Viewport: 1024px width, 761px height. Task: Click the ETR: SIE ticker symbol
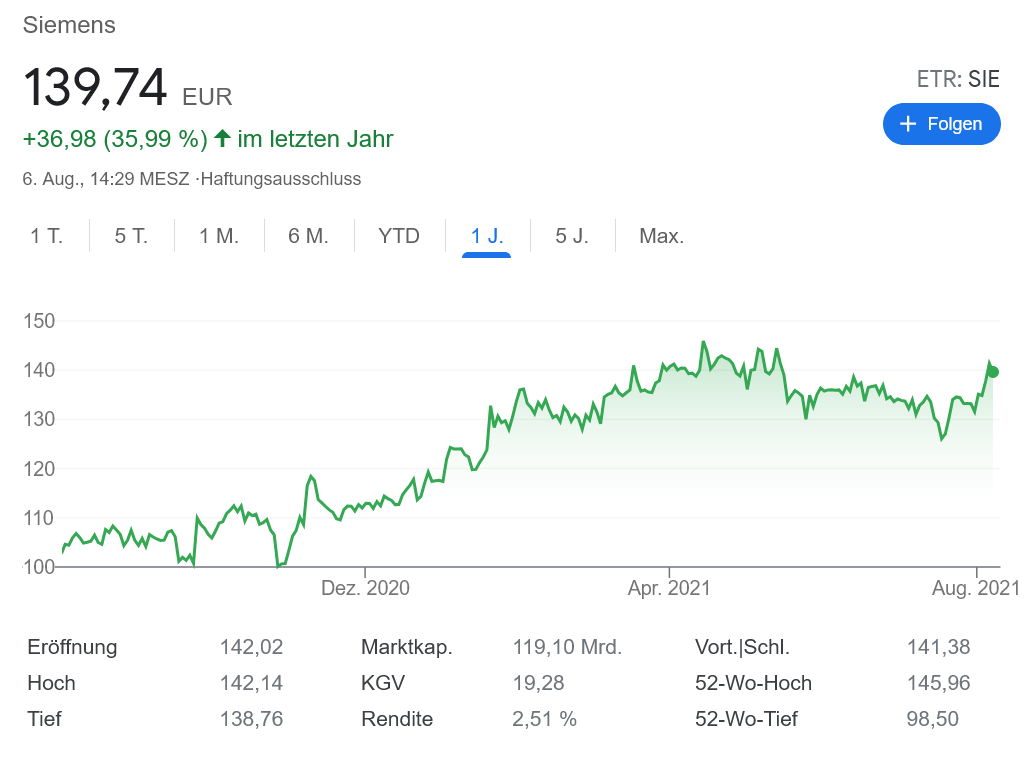[957, 80]
